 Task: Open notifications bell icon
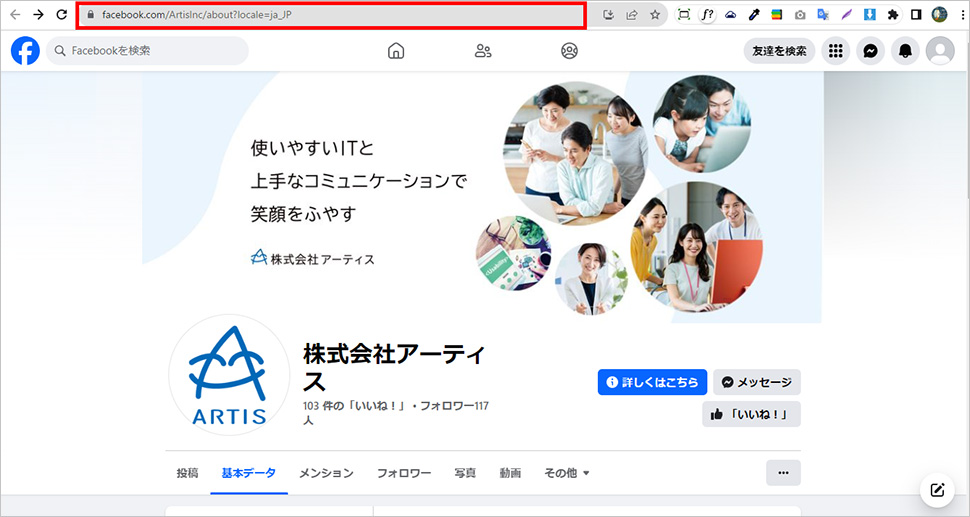905,51
